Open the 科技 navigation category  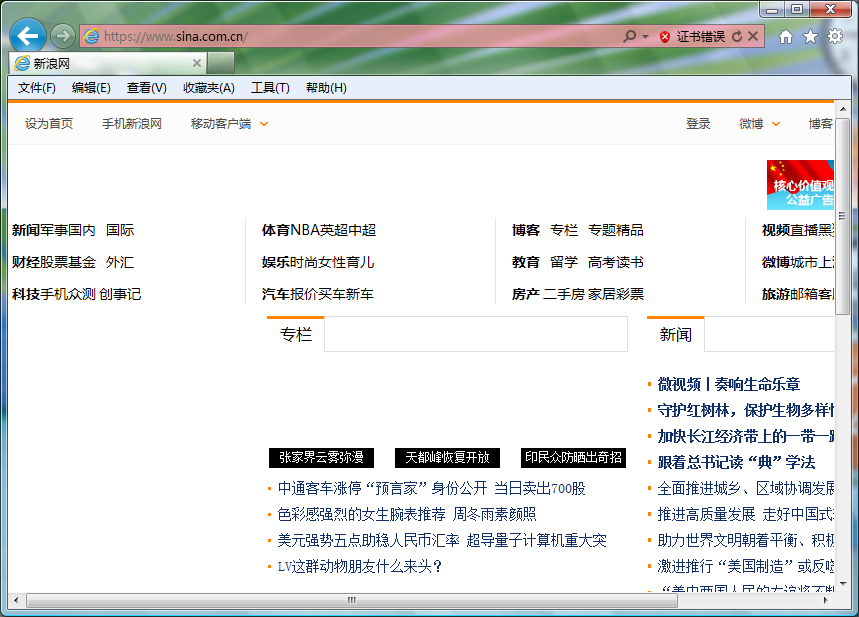point(26,294)
